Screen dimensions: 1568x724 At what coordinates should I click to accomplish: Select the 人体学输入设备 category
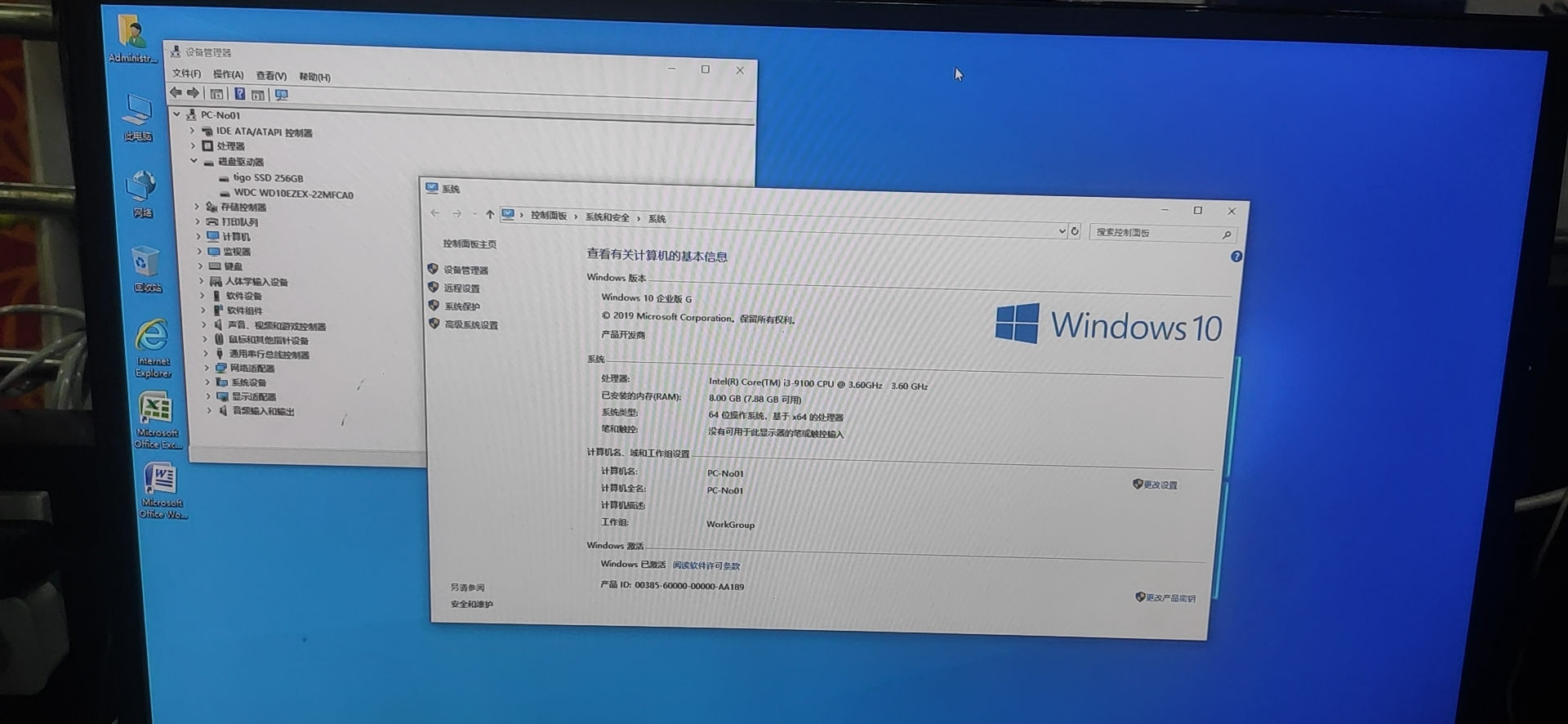256,282
